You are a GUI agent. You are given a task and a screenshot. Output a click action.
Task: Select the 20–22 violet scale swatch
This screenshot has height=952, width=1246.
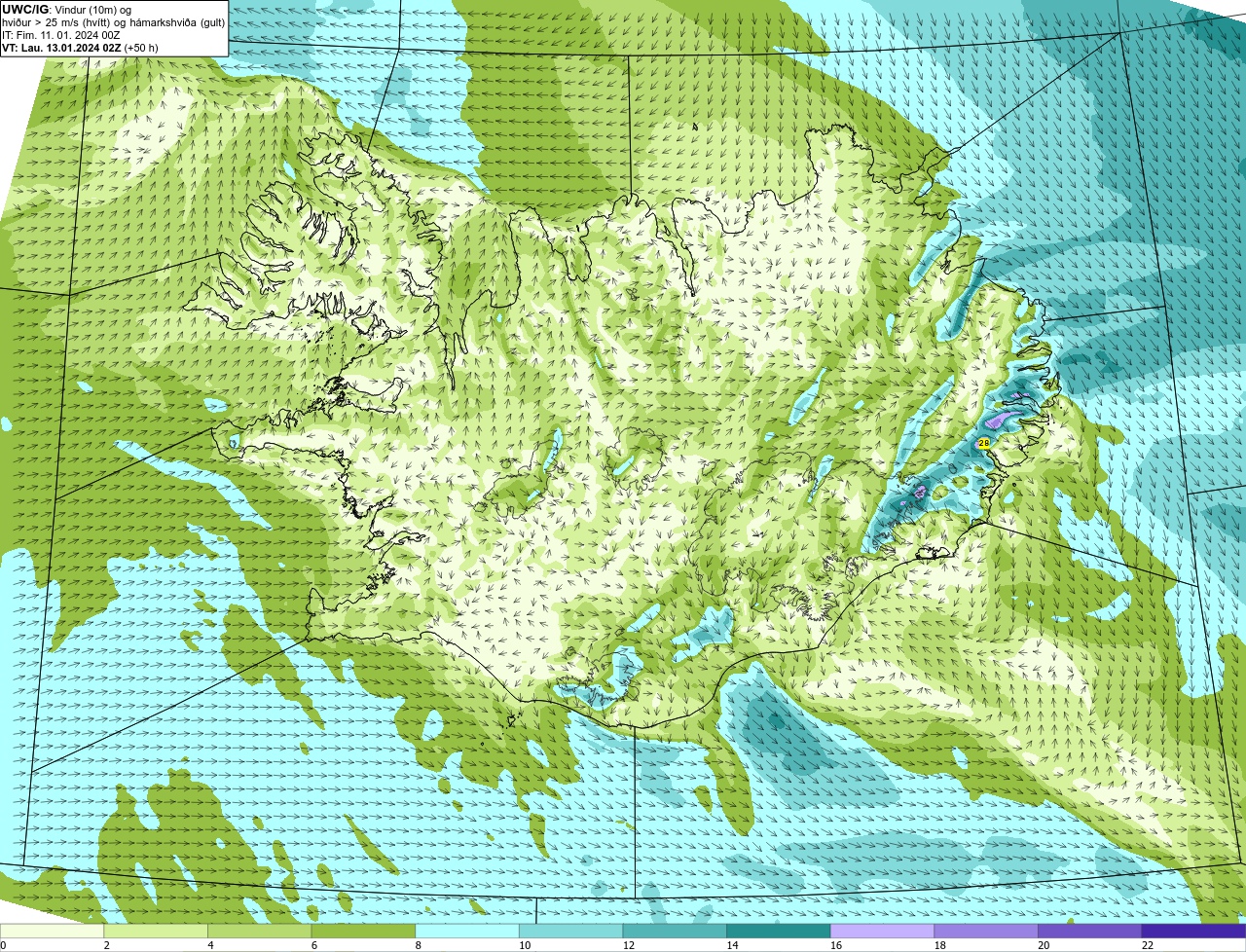tap(1089, 932)
